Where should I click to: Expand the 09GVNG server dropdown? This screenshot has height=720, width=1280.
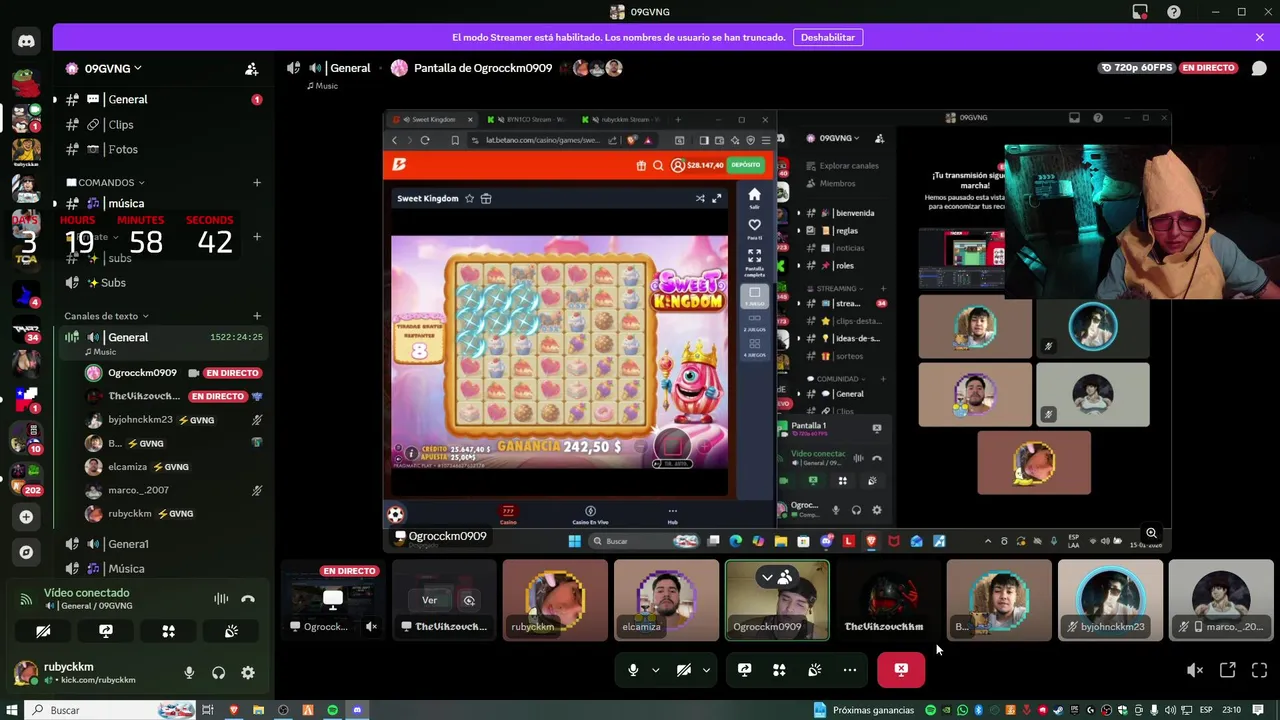click(x=138, y=69)
